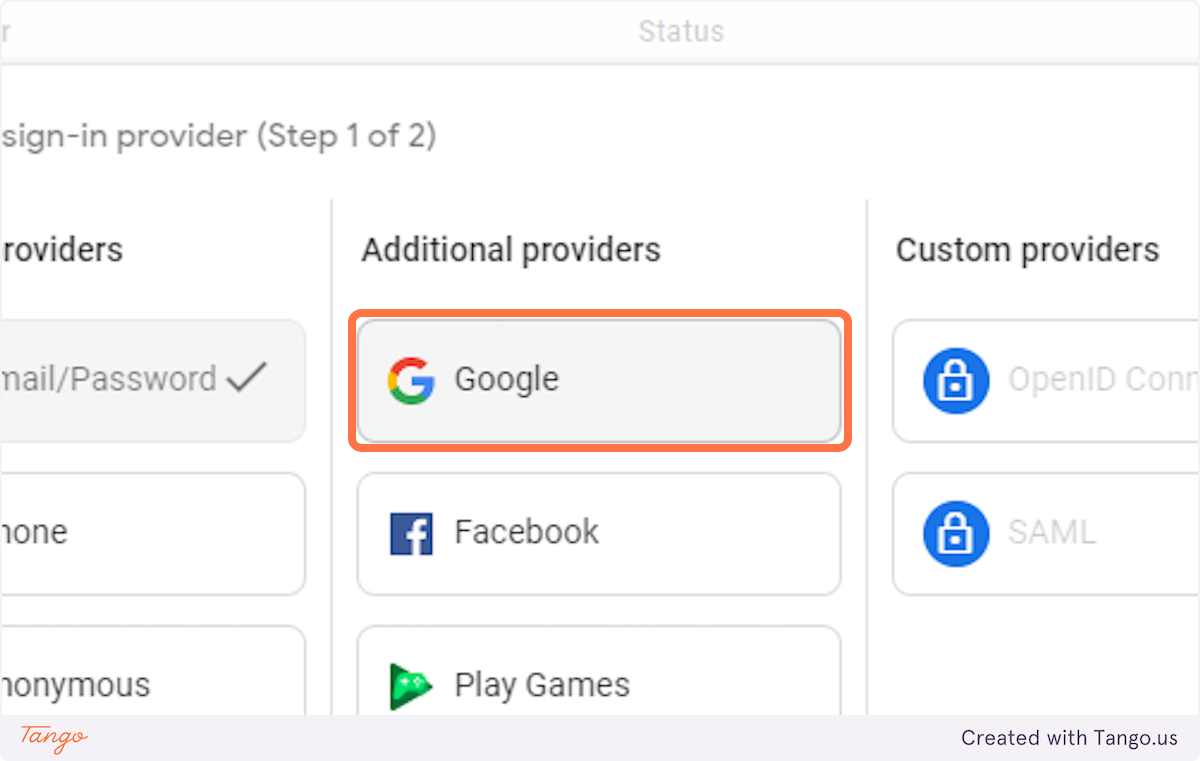
Task: Choose the Facebook provider option
Action: pyautogui.click(x=599, y=534)
